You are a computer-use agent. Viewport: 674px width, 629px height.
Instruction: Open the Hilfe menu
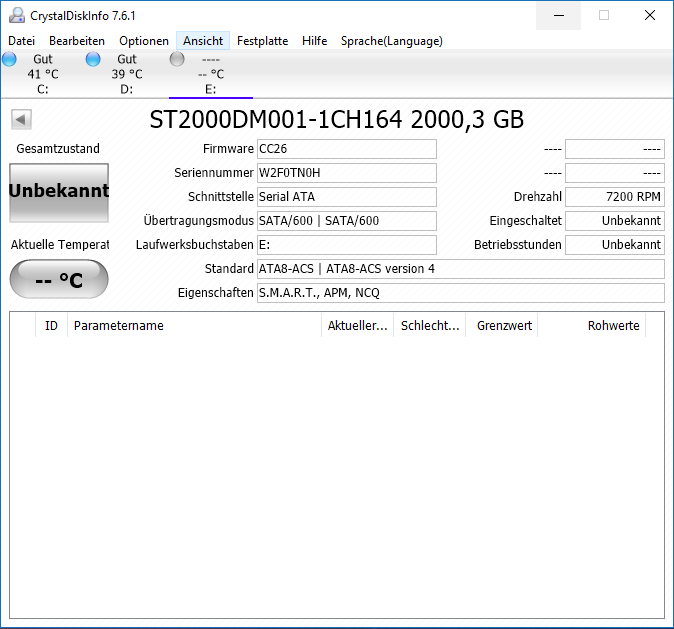coord(315,41)
